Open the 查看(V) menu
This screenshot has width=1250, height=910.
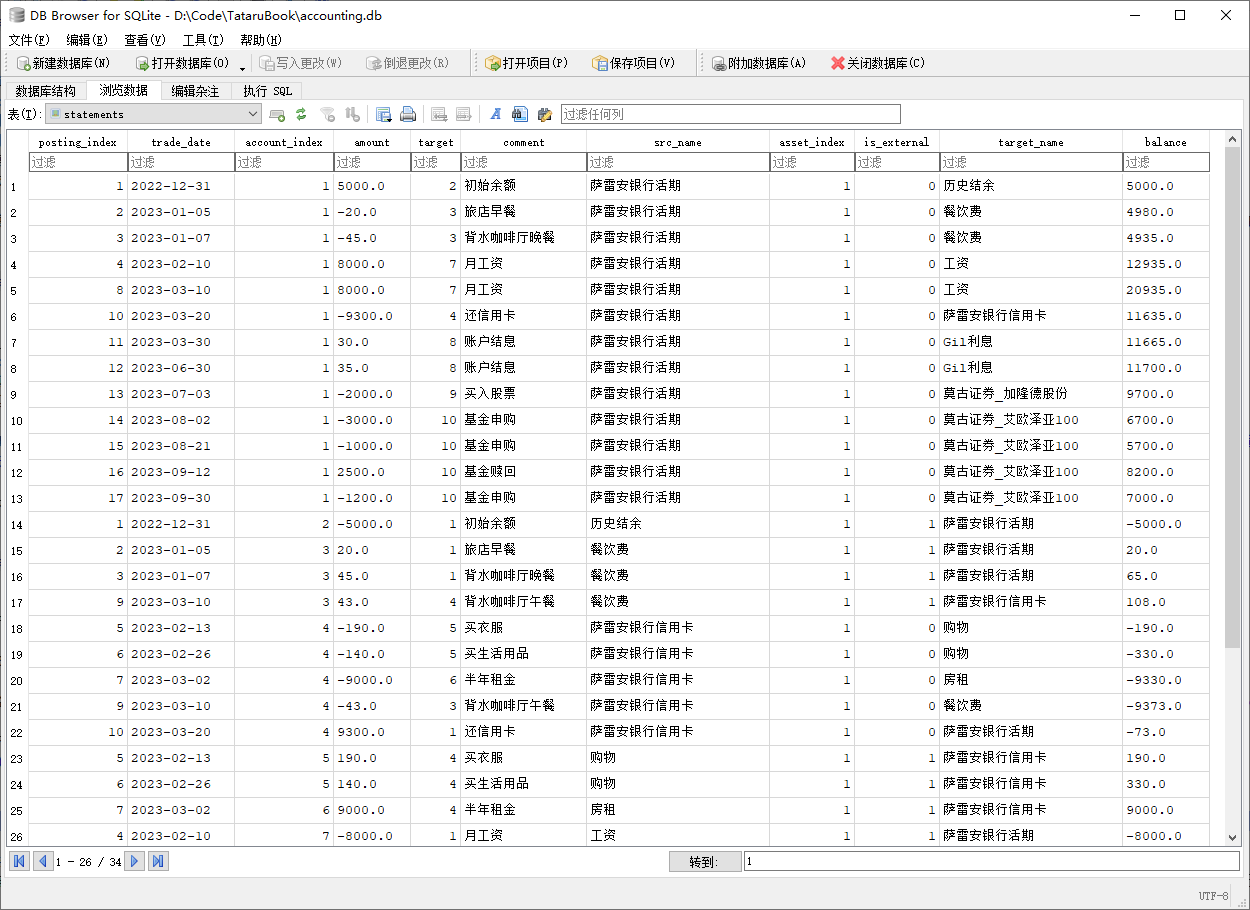pos(145,40)
